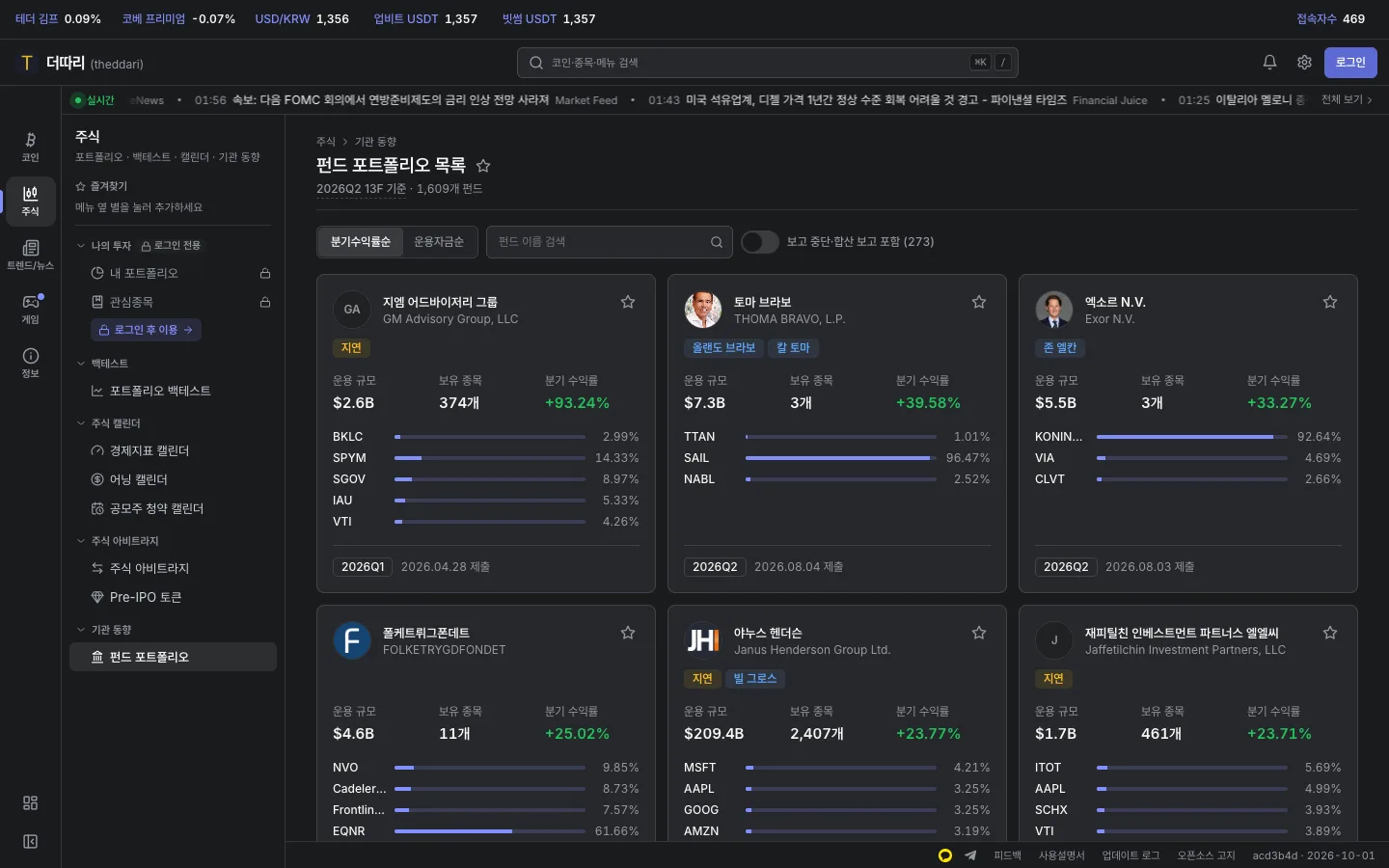Screen dimensions: 1389x868
Task: Star the 지엠 어드바이저리 그룹 fund card
Action: 628,302
